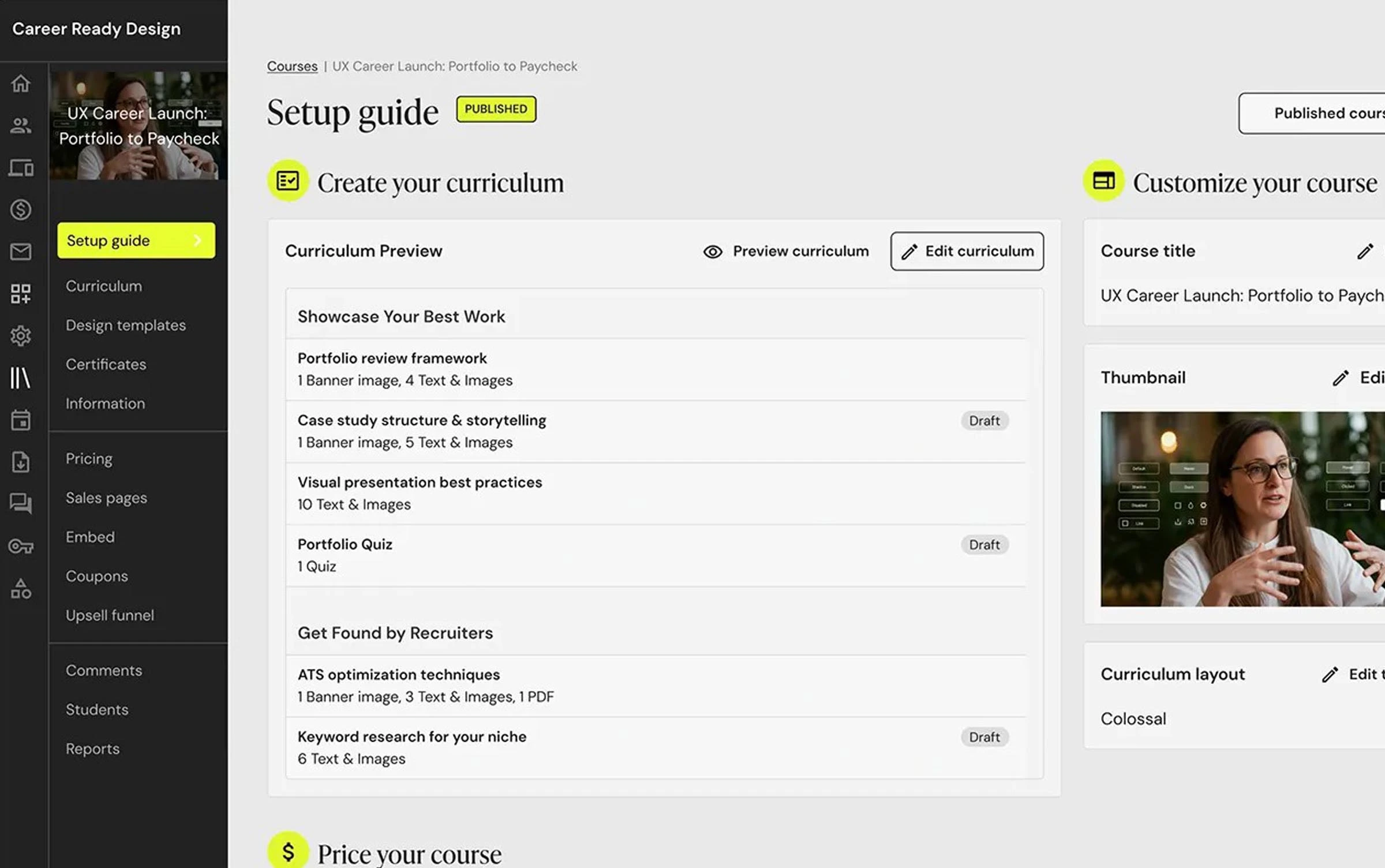
Task: Click the Preview curriculum eye button
Action: 786,252
